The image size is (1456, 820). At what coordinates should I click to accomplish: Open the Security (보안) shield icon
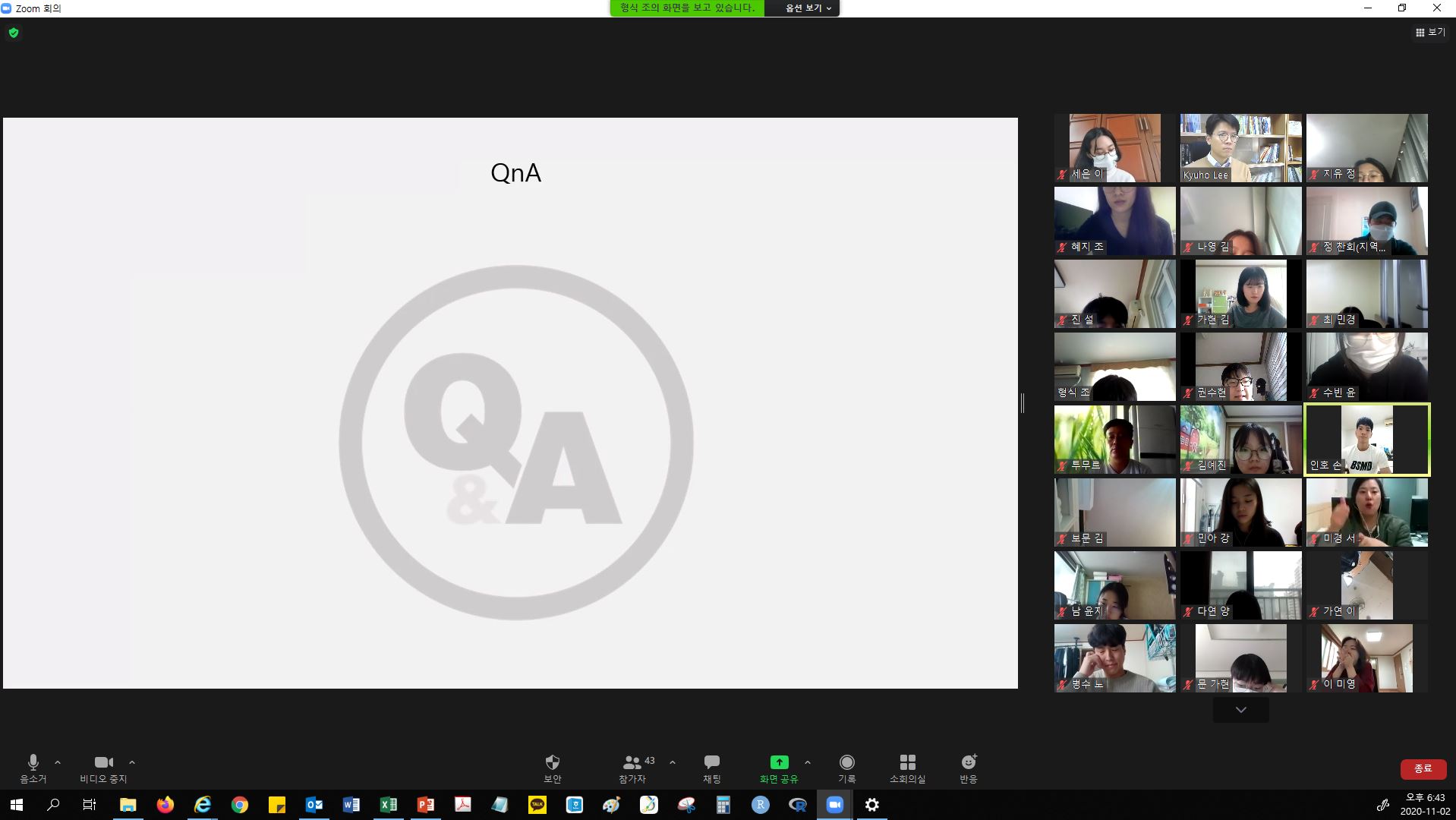coord(552,762)
